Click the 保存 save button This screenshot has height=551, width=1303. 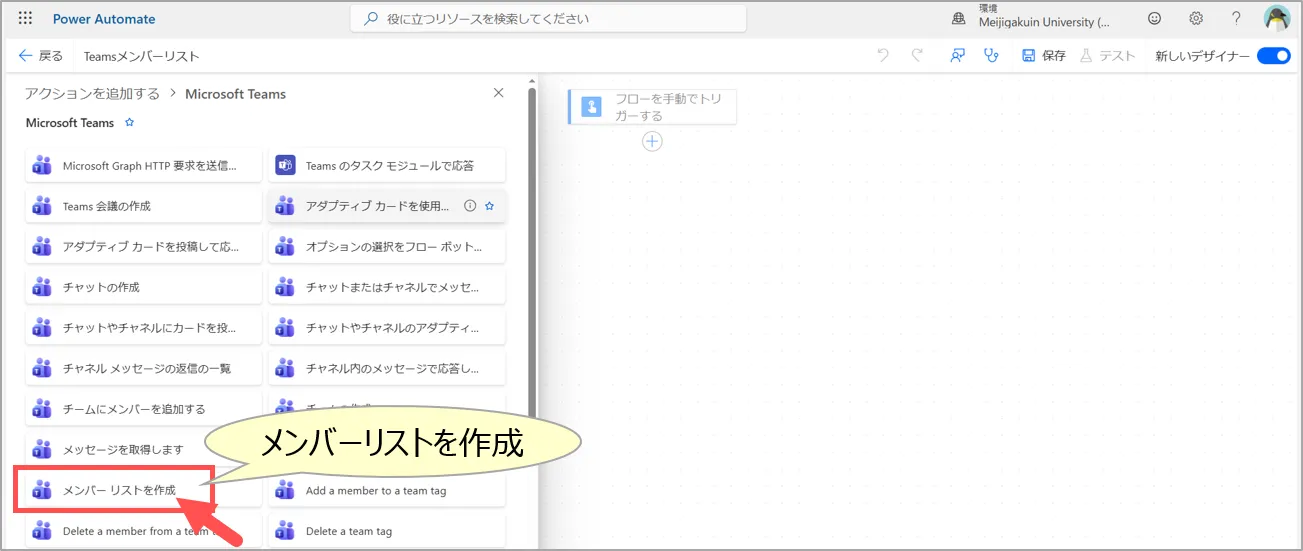coord(1044,56)
